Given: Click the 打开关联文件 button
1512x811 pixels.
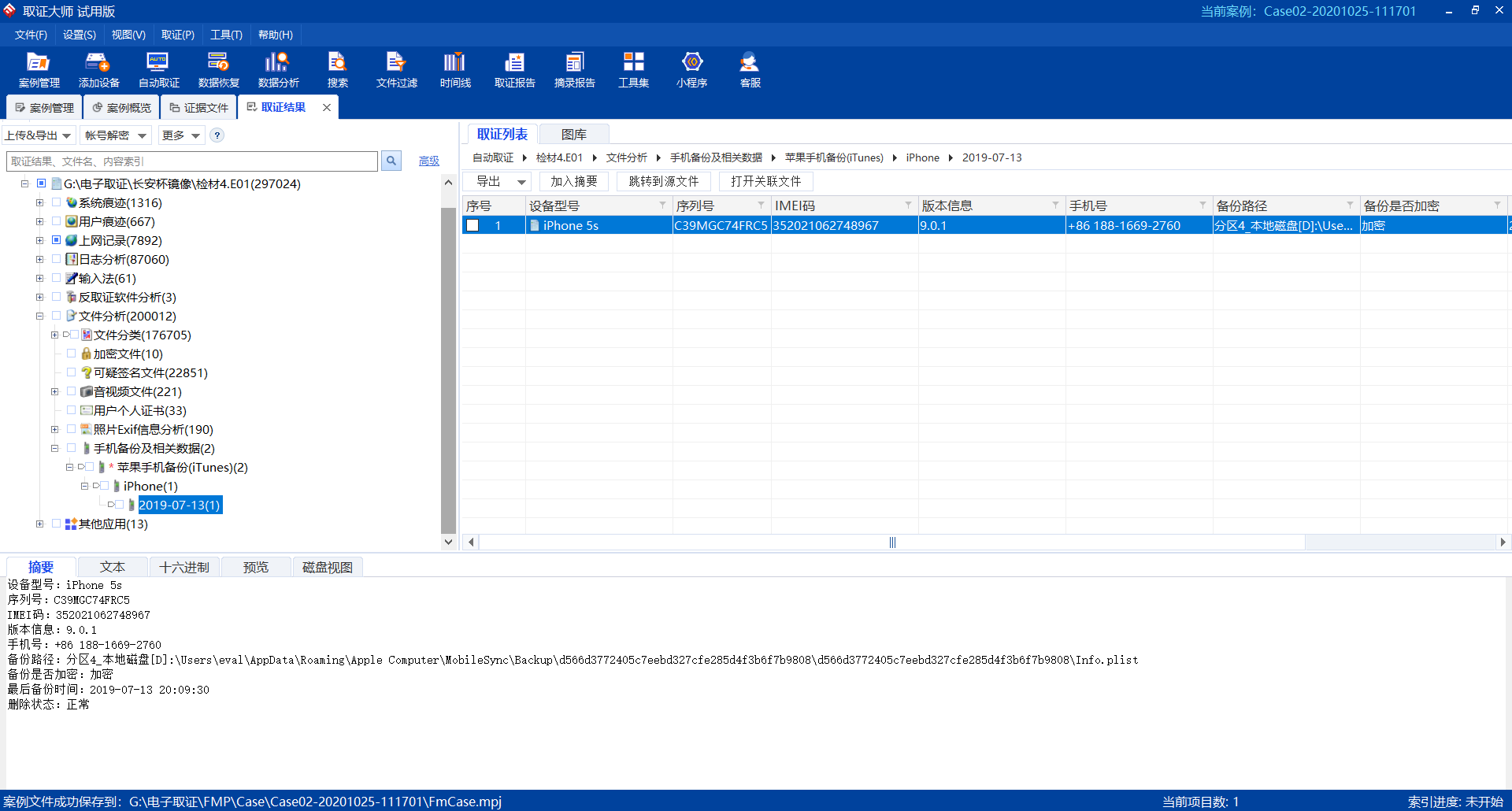Looking at the screenshot, I should tap(766, 182).
